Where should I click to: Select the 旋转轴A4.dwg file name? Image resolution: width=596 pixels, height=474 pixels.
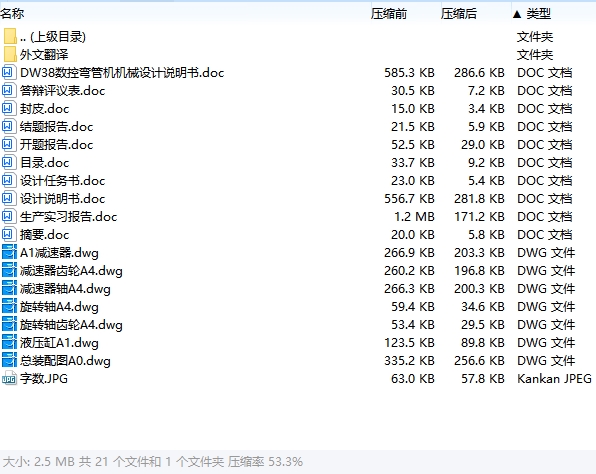(x=59, y=307)
